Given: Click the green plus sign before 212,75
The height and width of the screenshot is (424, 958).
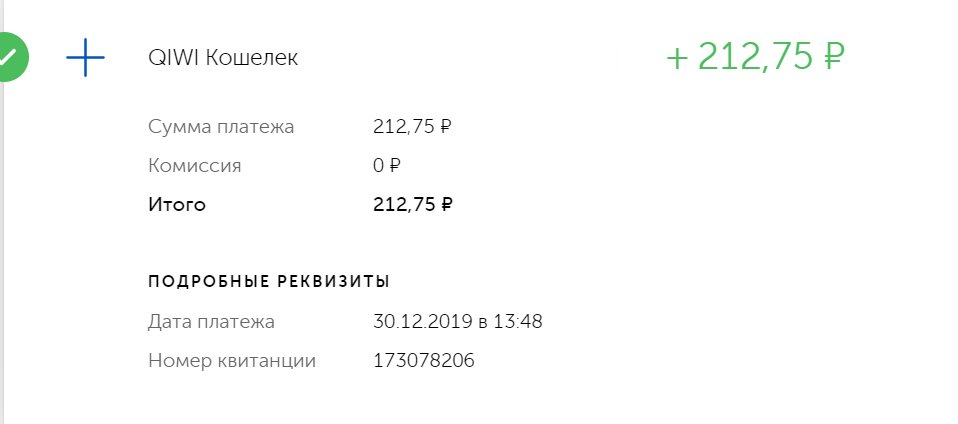Looking at the screenshot, I should (677, 58).
